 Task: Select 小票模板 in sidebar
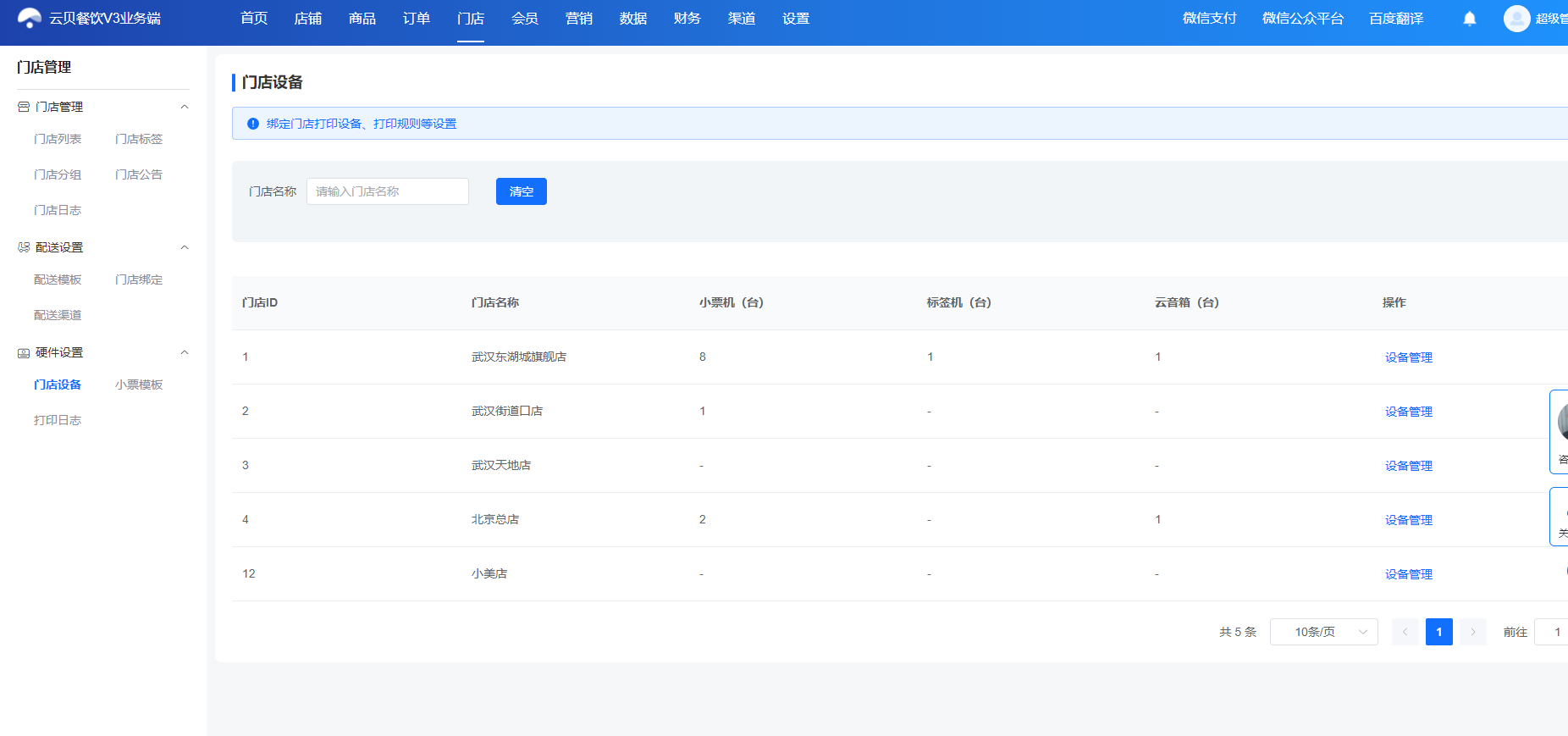click(139, 385)
